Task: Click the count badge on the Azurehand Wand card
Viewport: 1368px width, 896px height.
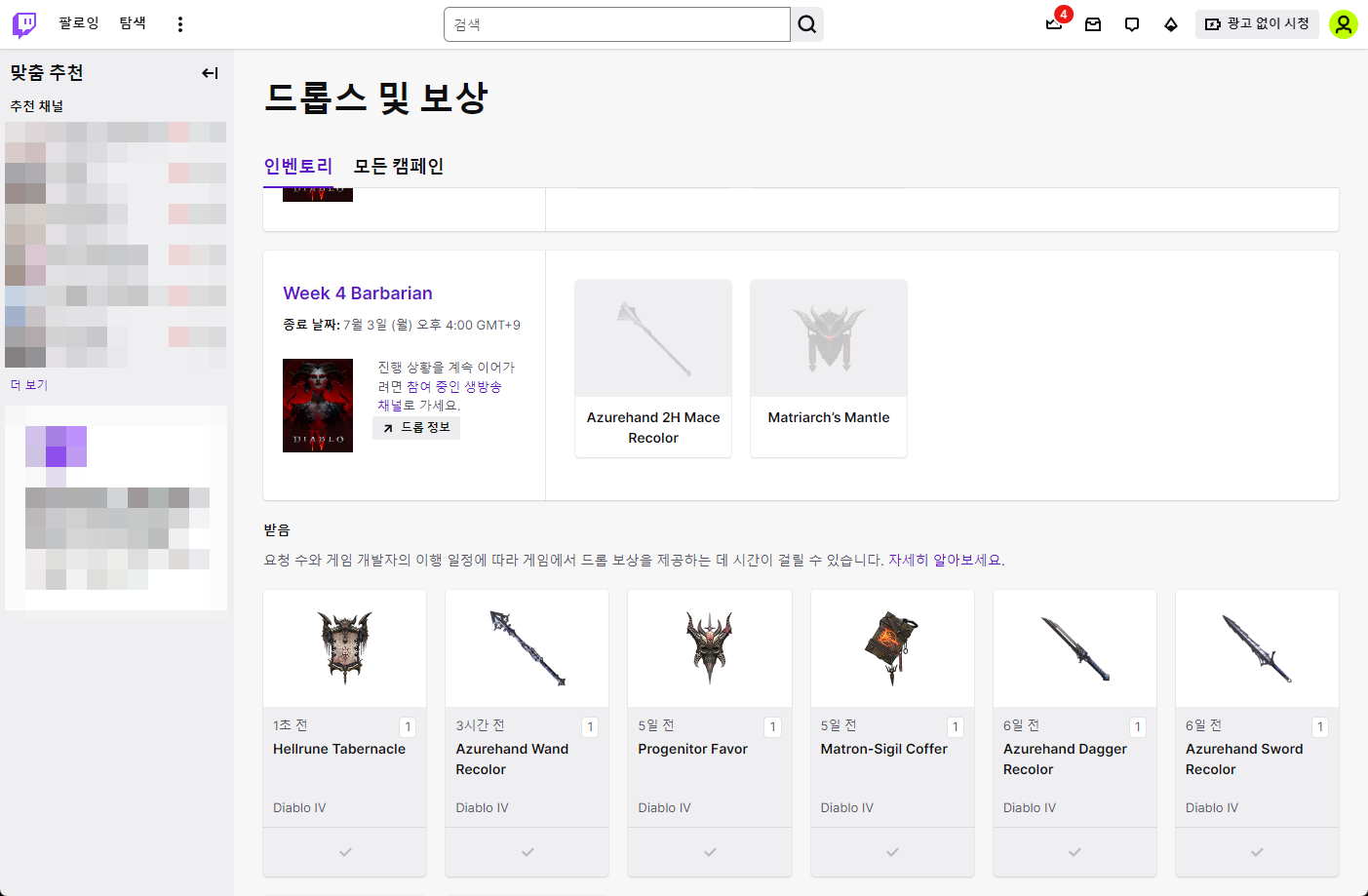Action: click(590, 727)
